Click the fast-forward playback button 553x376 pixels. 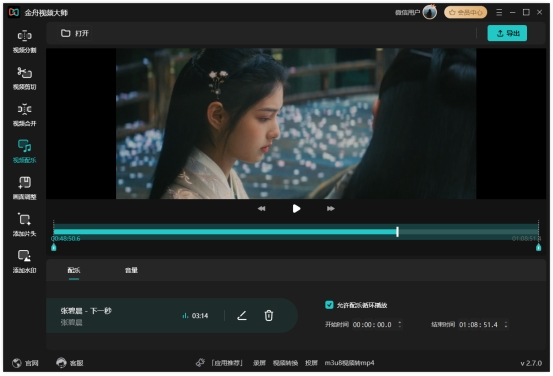330,208
